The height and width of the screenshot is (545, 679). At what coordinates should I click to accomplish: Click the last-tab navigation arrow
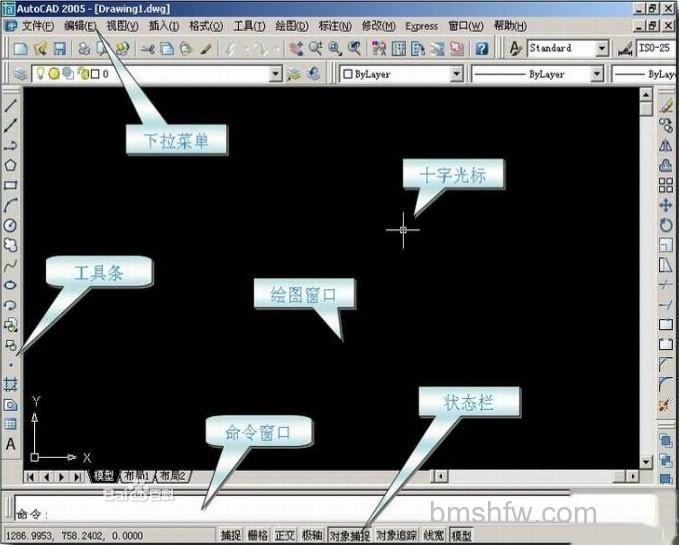coord(77,477)
